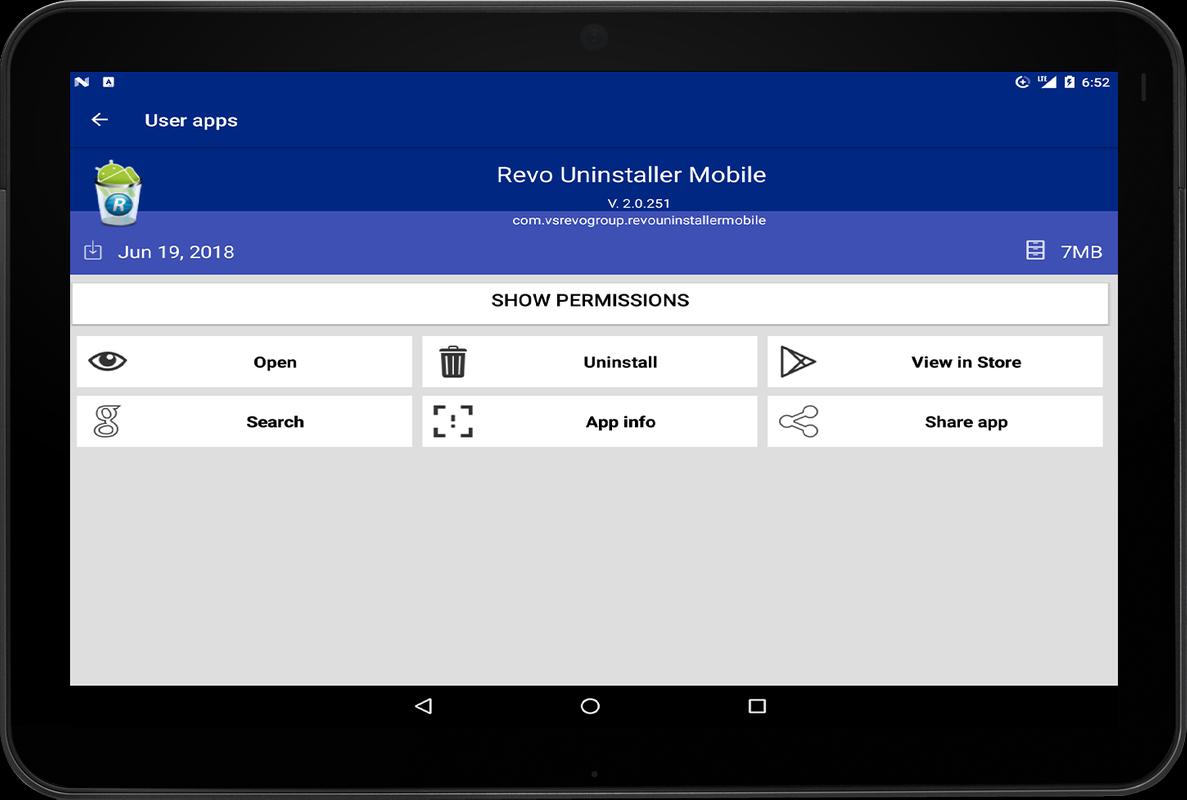This screenshot has height=800, width=1187.
Task: Click the User apps title
Action: click(191, 121)
